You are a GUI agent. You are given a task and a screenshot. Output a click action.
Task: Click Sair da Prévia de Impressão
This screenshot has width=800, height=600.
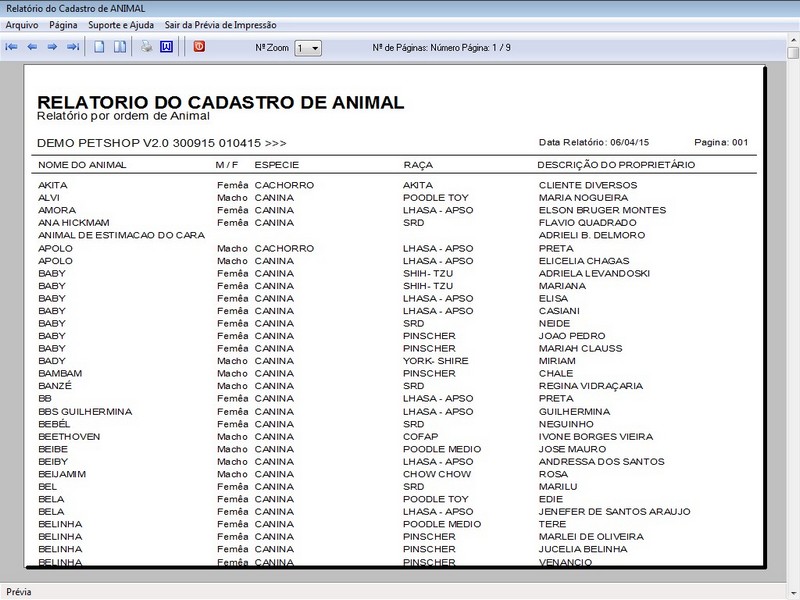tap(220, 25)
